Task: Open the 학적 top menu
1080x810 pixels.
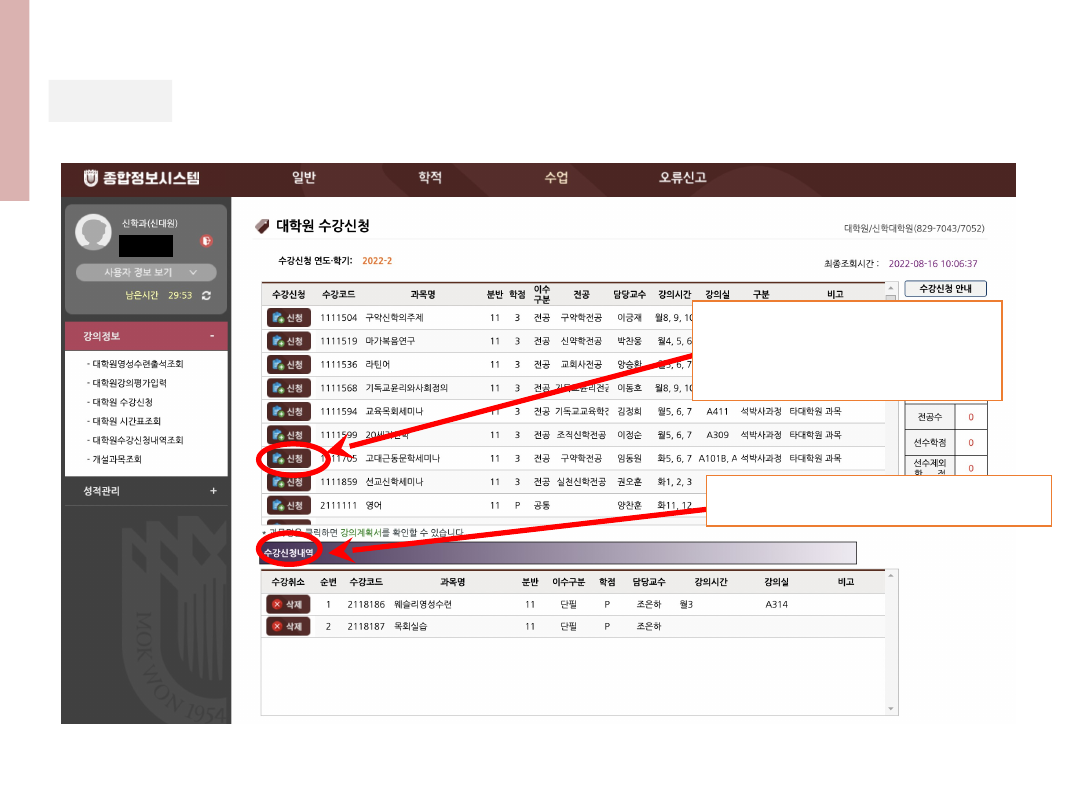Action: (x=430, y=178)
